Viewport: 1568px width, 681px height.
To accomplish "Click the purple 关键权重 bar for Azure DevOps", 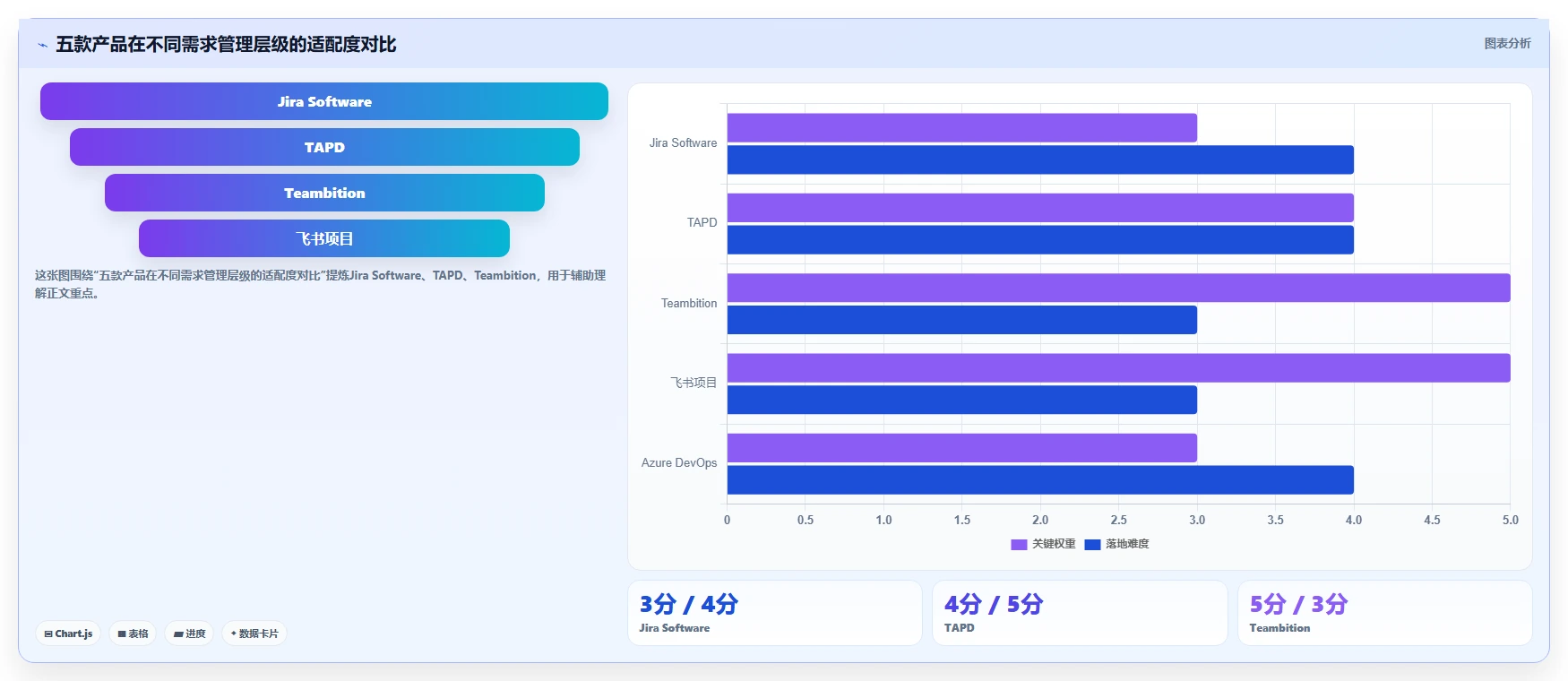I will (x=961, y=448).
